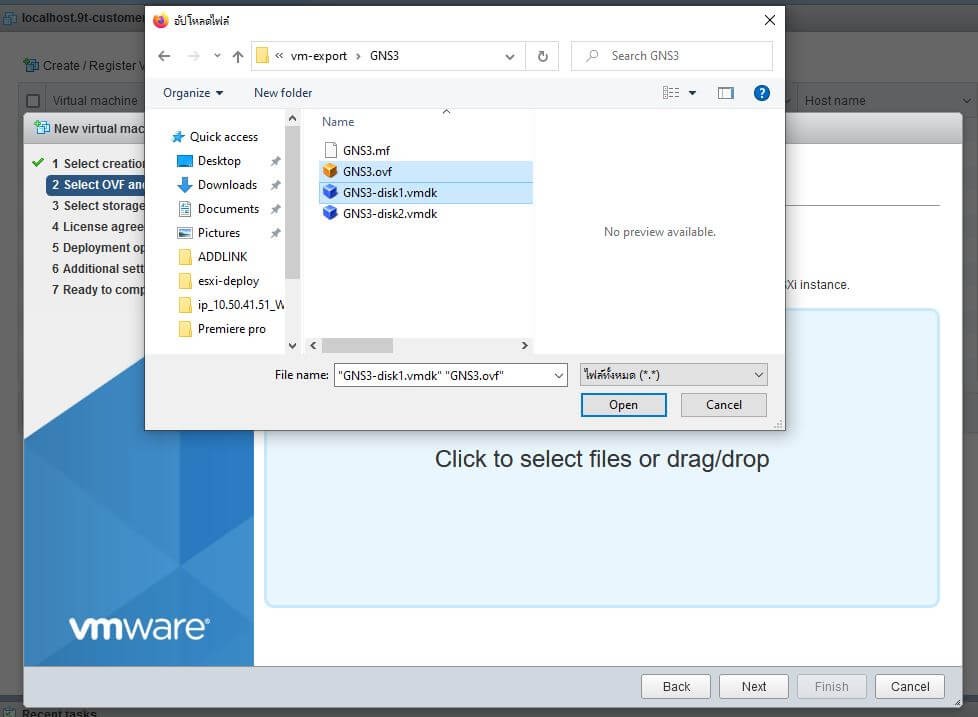Open the Desktop folder shortcut
The width and height of the screenshot is (978, 717).
[209, 161]
